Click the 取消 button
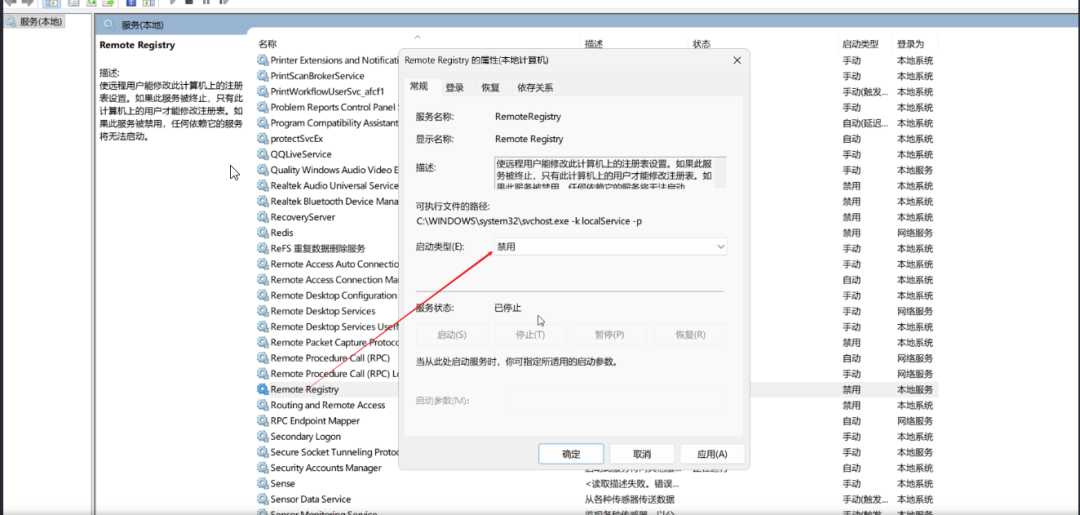The height and width of the screenshot is (515, 1080). pyautogui.click(x=641, y=454)
